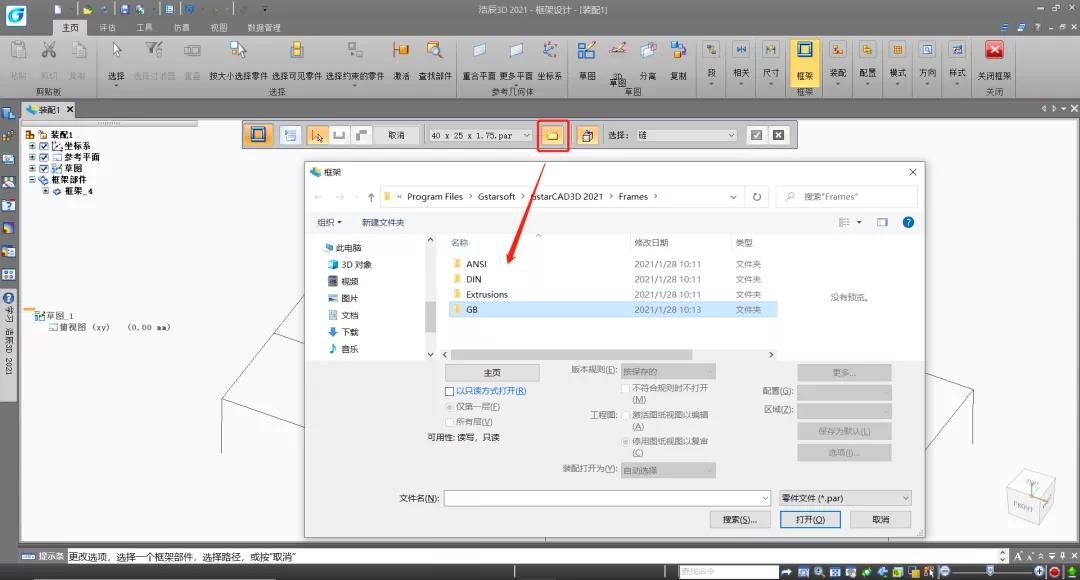This screenshot has height=580, width=1080.
Task: Click the highlighted 框架 (Frame) ribbon icon
Action: click(804, 51)
